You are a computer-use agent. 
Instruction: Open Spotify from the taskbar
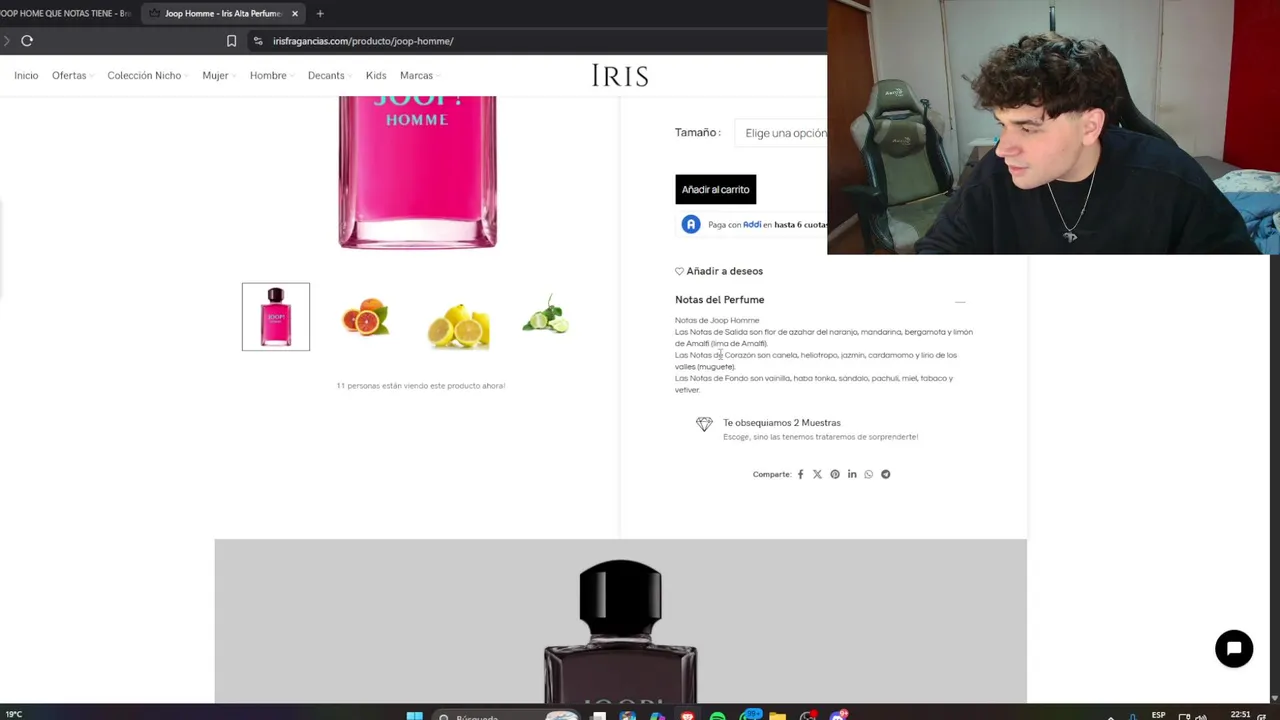(x=717, y=715)
